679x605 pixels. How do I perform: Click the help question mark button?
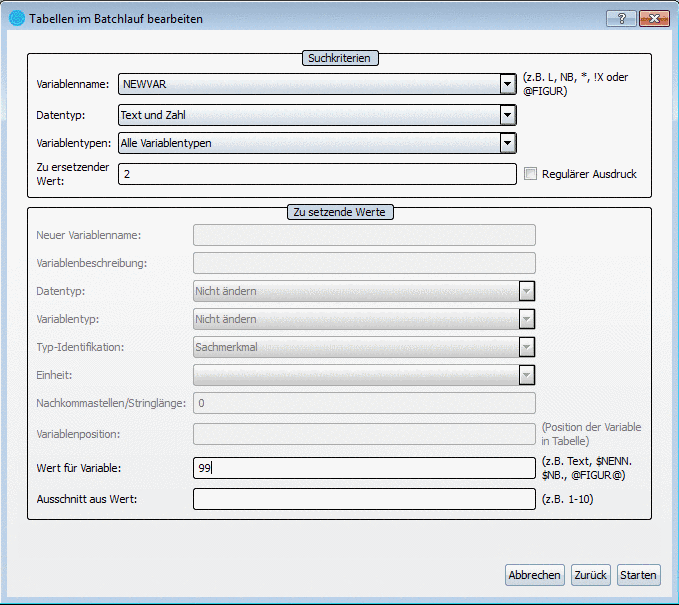(x=621, y=18)
